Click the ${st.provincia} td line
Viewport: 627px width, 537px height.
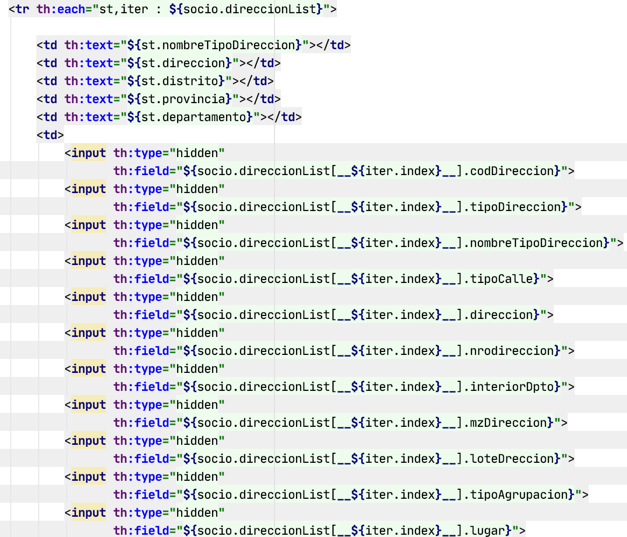[158, 99]
